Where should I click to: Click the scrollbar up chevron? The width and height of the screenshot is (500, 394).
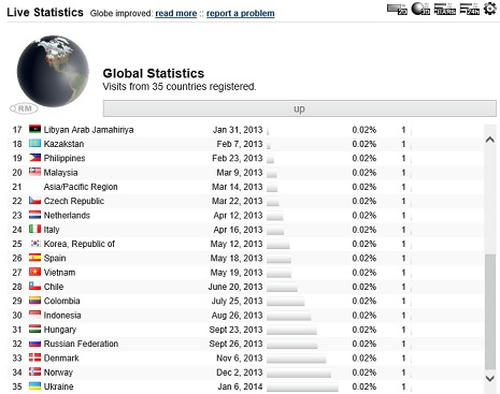pyautogui.click(x=490, y=140)
